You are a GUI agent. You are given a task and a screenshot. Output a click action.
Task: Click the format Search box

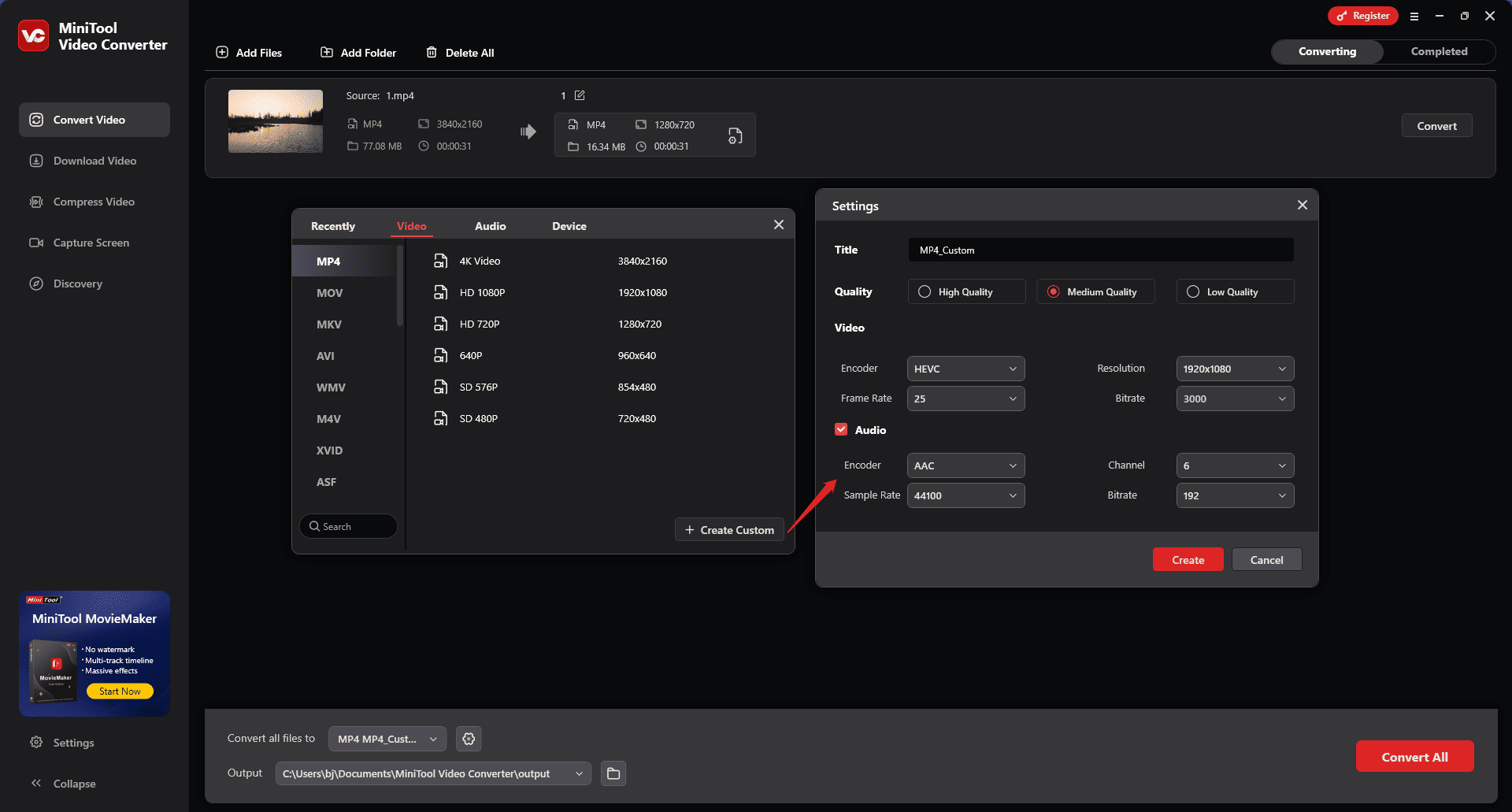[x=348, y=526]
